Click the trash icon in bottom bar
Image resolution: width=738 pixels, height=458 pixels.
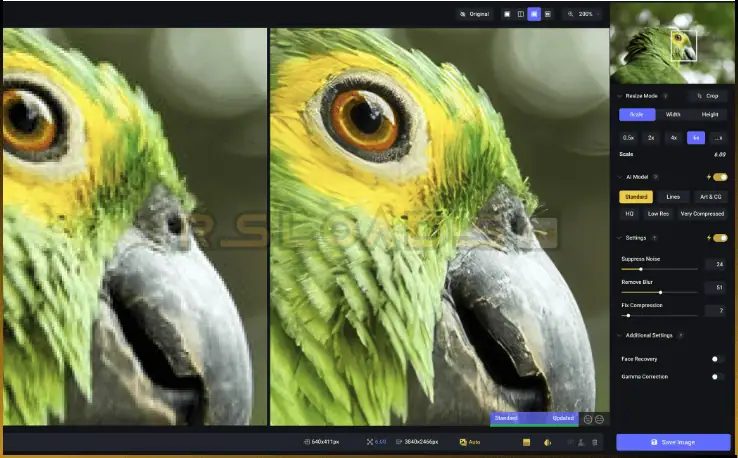pyautogui.click(x=595, y=441)
